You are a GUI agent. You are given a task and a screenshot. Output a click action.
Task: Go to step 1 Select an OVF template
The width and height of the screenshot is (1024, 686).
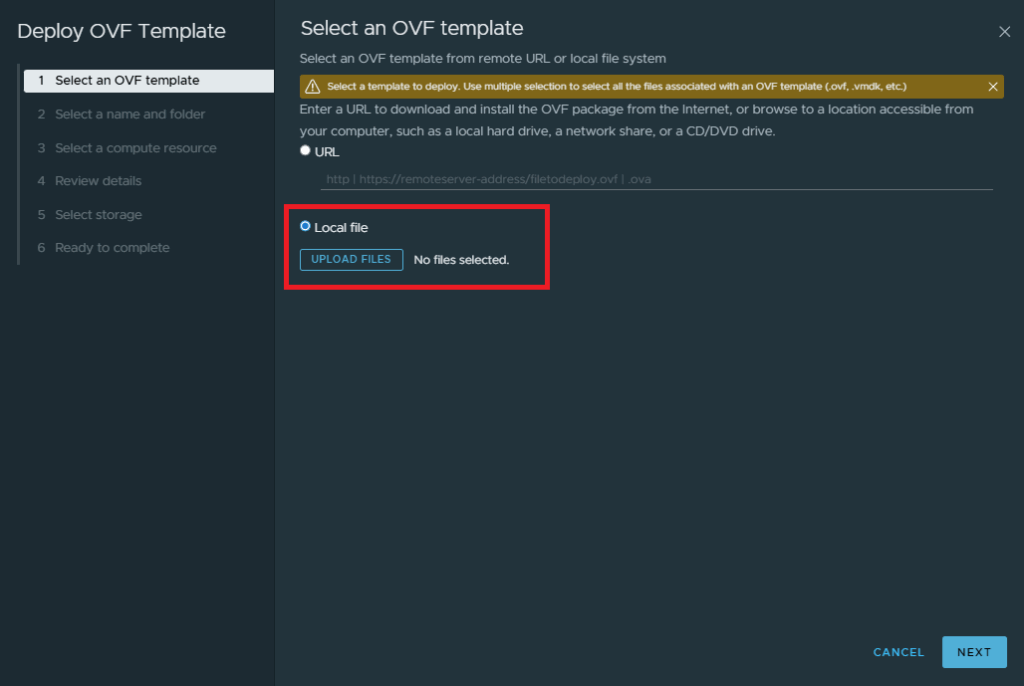pos(127,81)
